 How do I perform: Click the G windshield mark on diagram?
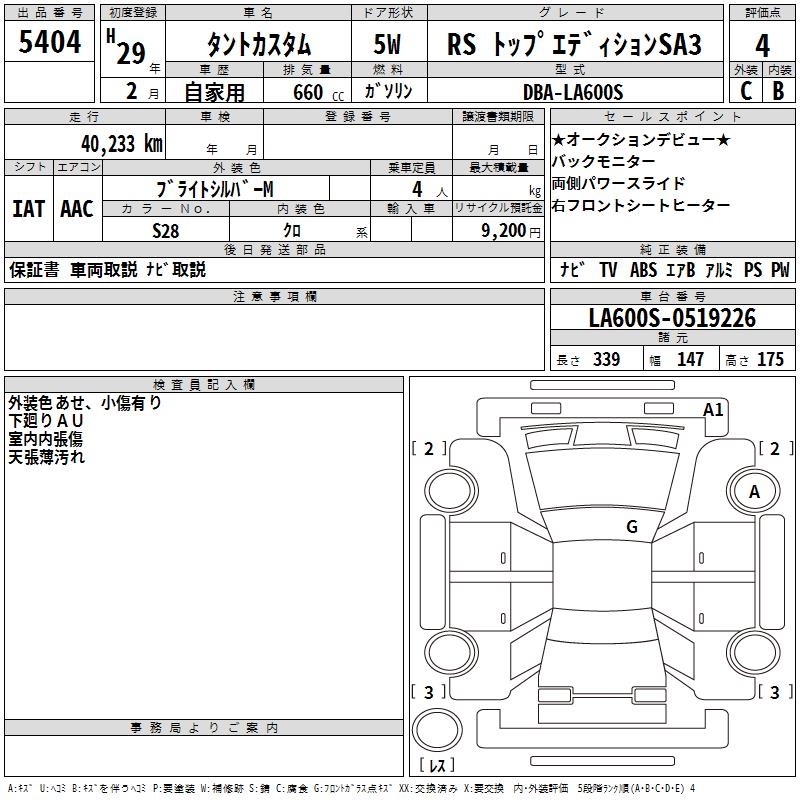point(632,527)
